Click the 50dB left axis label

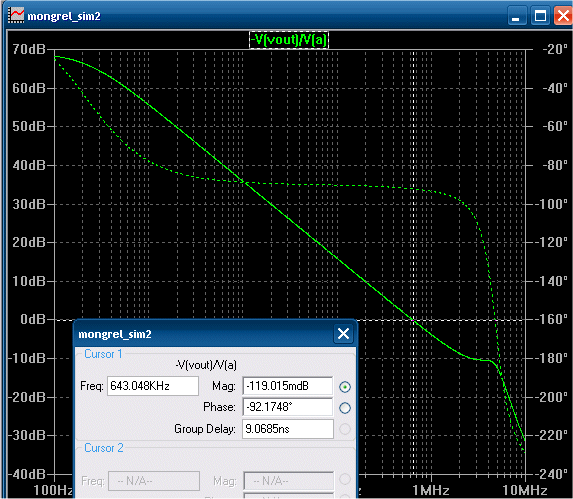tap(29, 126)
